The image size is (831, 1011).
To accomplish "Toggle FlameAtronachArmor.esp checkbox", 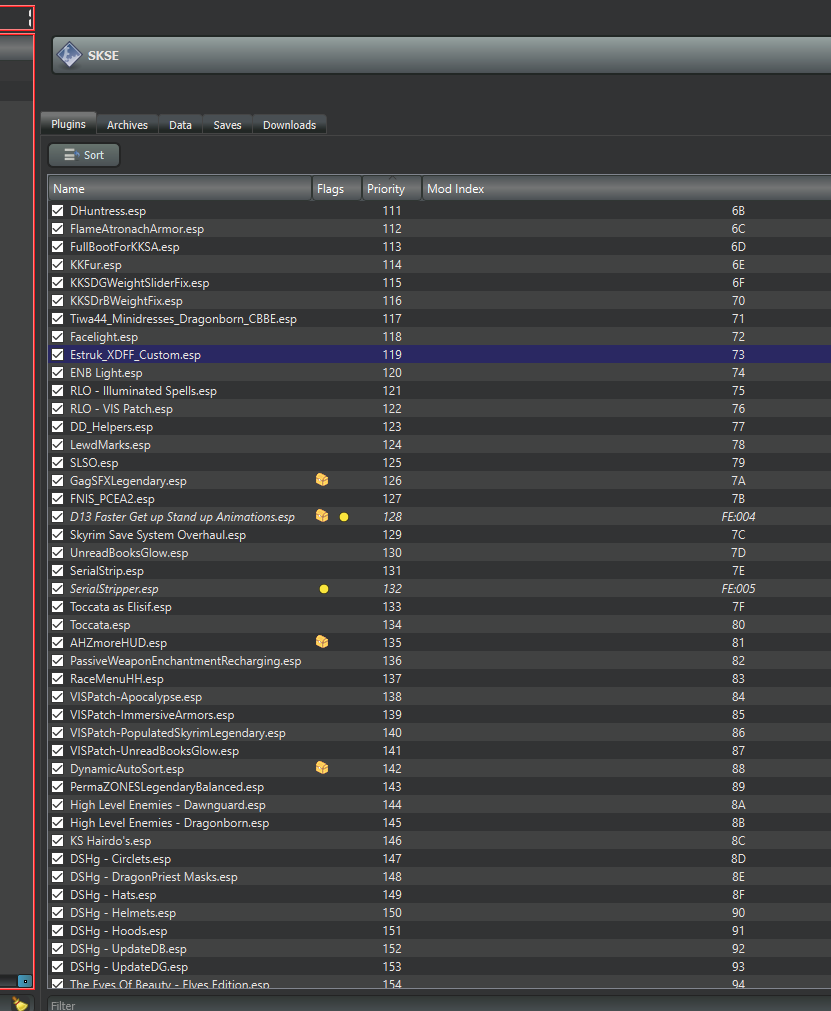I will click(x=57, y=228).
